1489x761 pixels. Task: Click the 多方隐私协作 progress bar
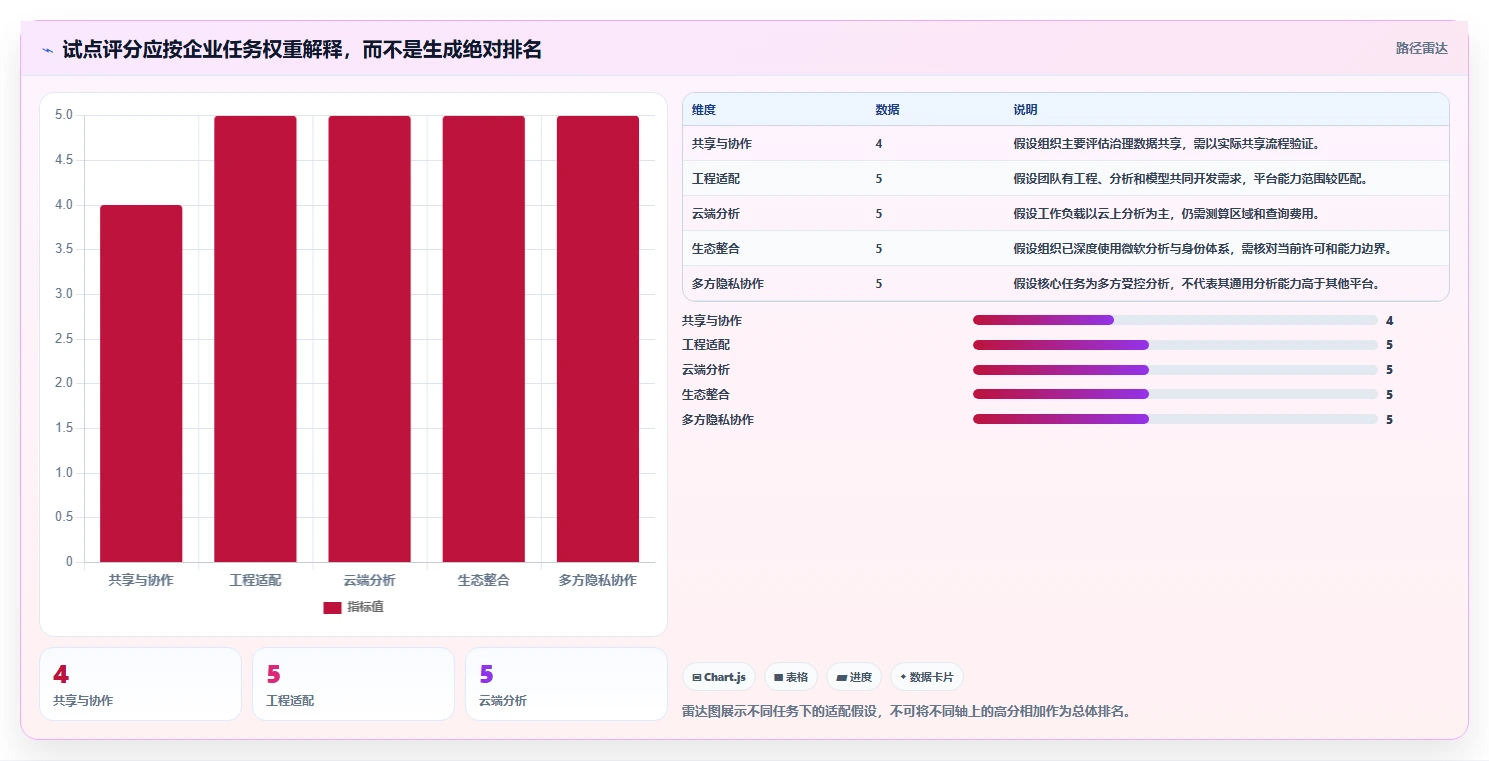tap(1175, 419)
